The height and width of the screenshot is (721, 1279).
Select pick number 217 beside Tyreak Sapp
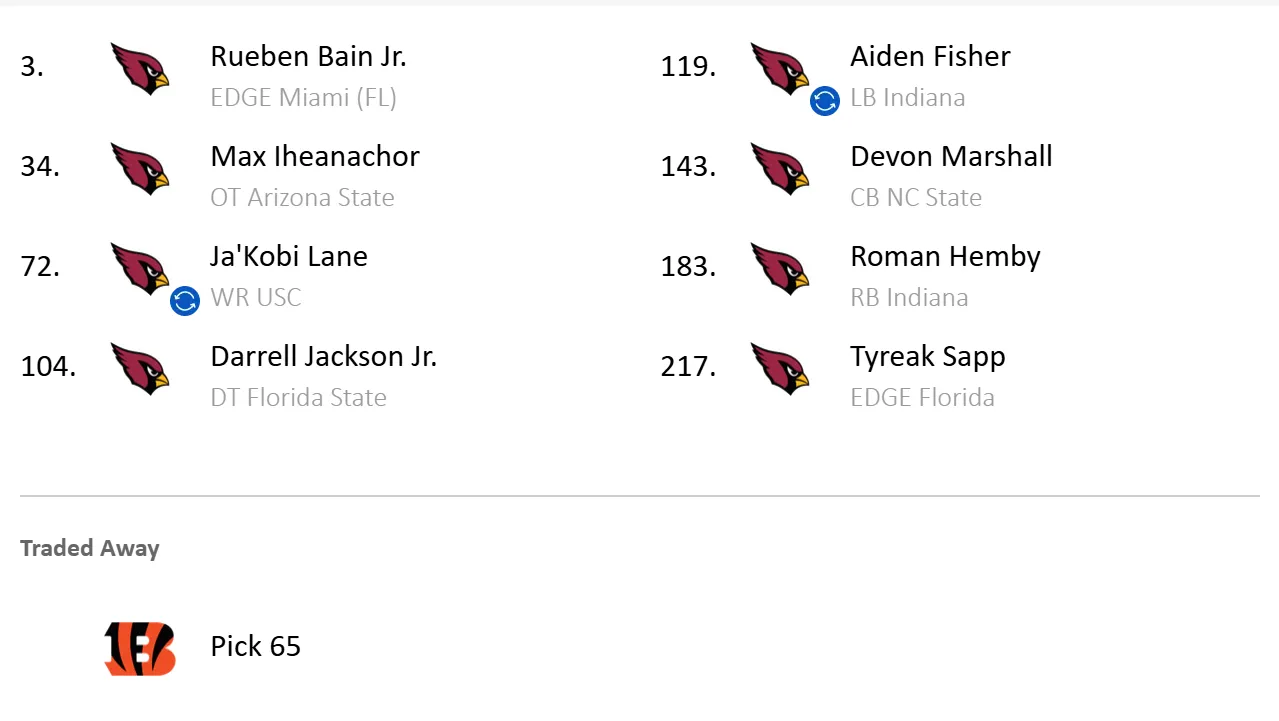point(687,367)
